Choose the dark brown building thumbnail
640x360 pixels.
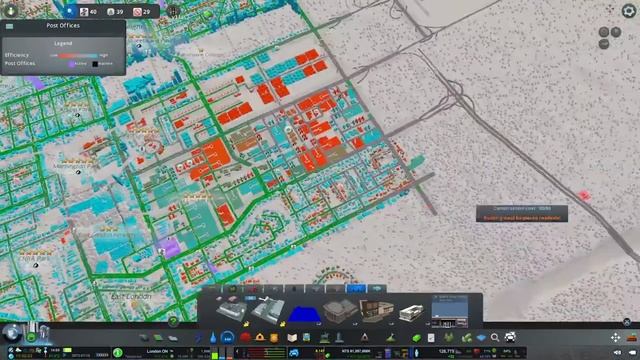[340, 311]
